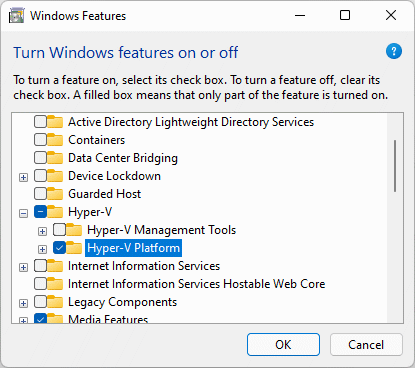This screenshot has width=415, height=368.
Task: Click the Hyper-V Platform folder icon
Action: 74,248
